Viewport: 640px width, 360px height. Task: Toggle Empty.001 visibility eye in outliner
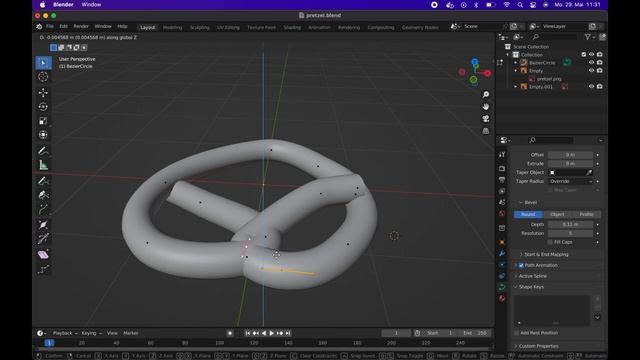pyautogui.click(x=591, y=87)
